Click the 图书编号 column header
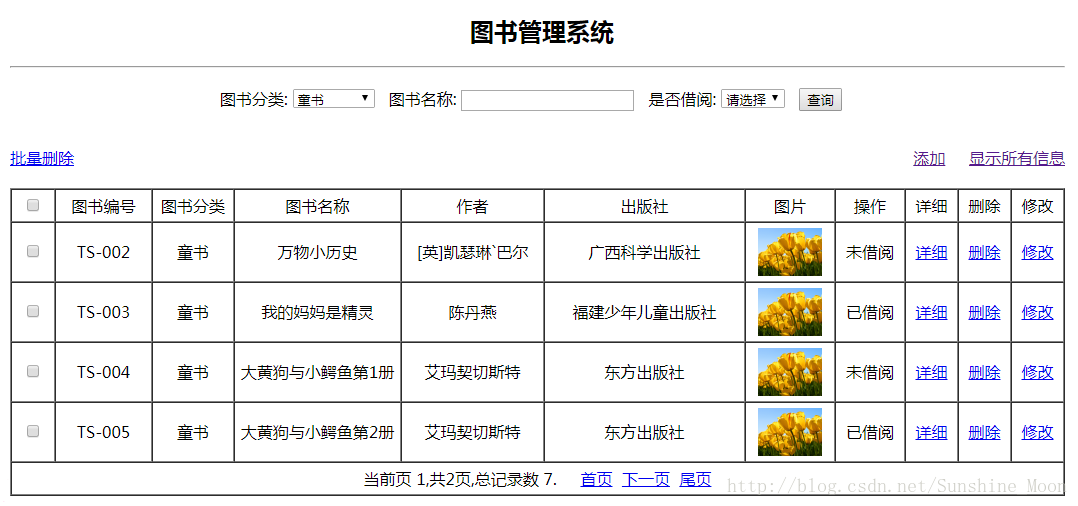1078x506 pixels. tap(103, 206)
